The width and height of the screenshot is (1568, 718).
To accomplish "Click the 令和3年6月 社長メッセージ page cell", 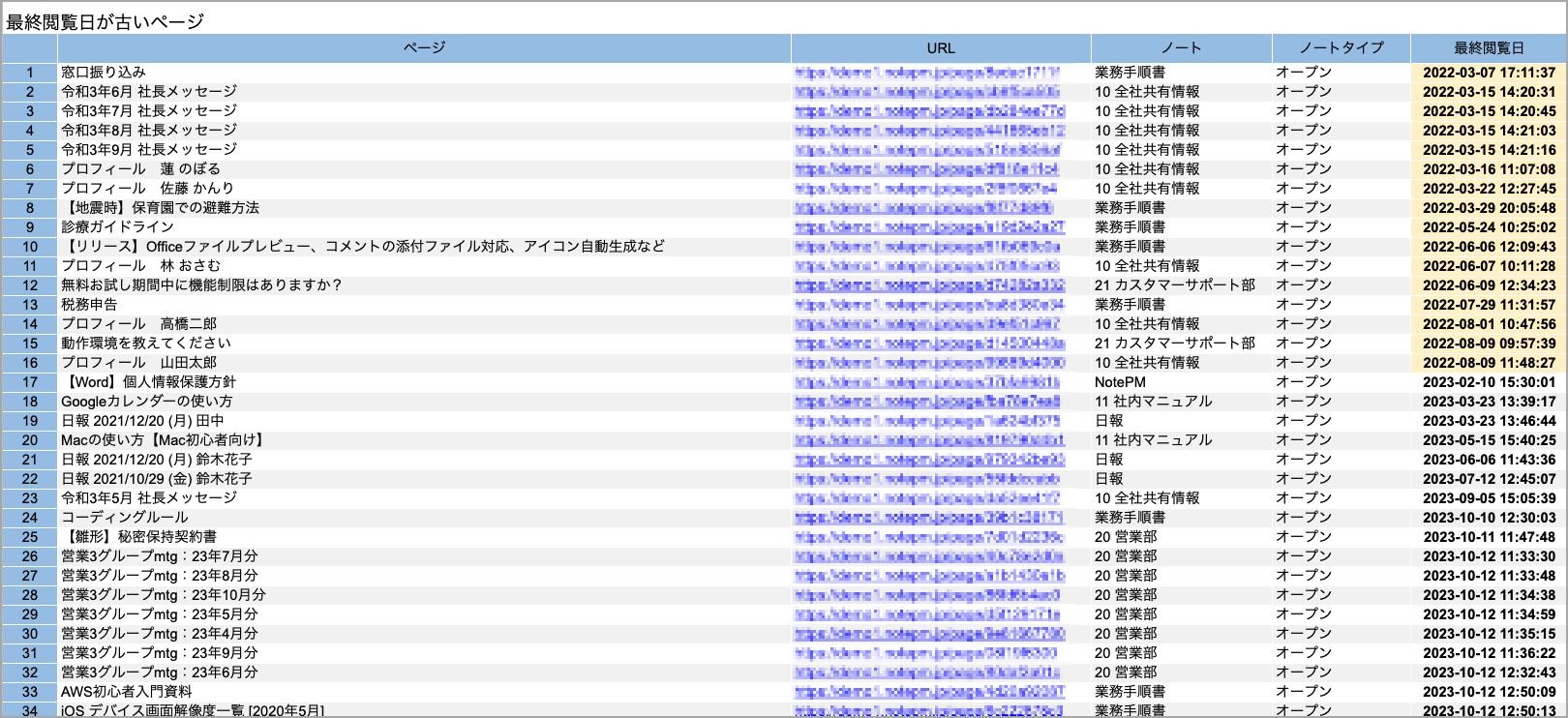I will [x=149, y=92].
